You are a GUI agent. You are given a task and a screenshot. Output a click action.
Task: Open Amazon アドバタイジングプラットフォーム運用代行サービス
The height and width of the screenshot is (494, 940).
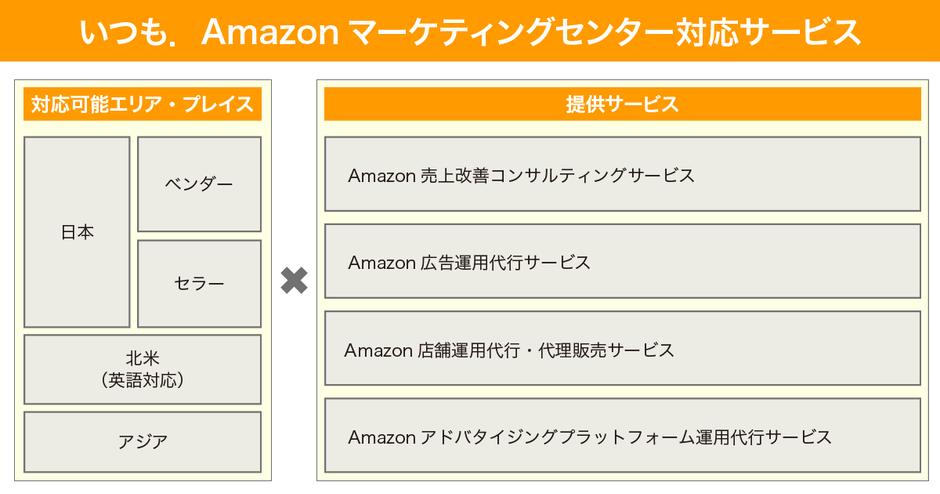click(x=622, y=436)
